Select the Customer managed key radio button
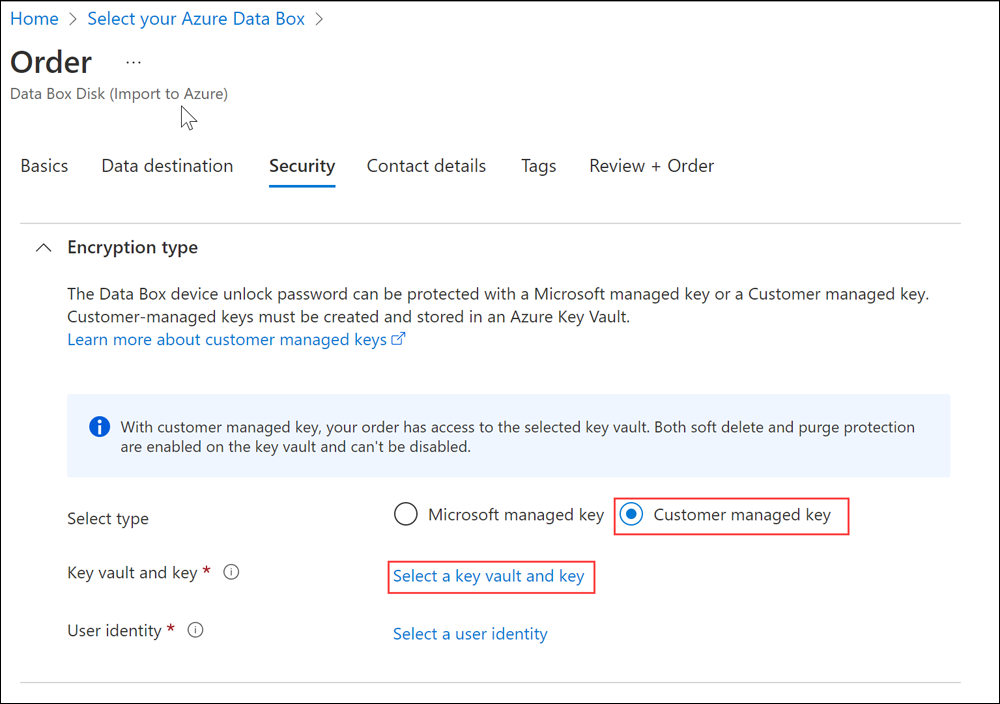This screenshot has width=1000, height=704. click(x=631, y=515)
